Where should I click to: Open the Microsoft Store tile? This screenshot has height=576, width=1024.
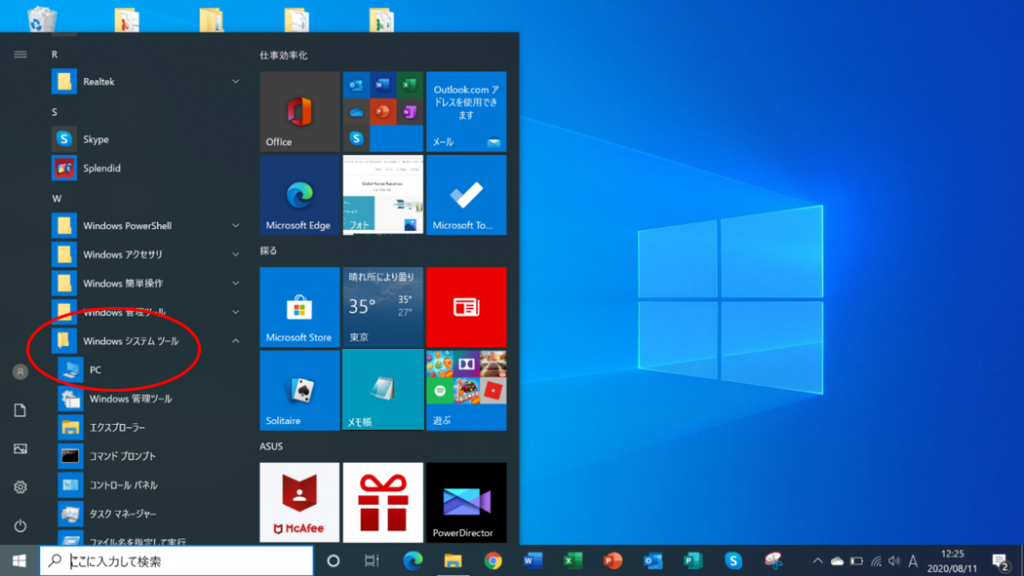coord(299,307)
